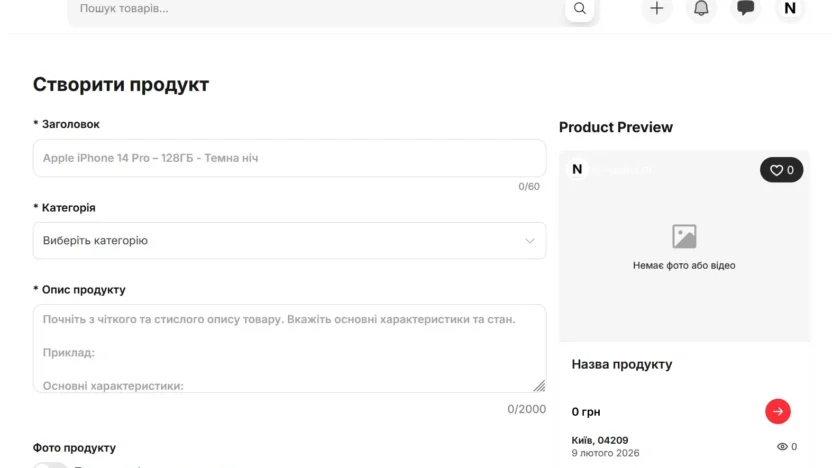Click the 0 грн price in preview
832x468 pixels.
586,412
